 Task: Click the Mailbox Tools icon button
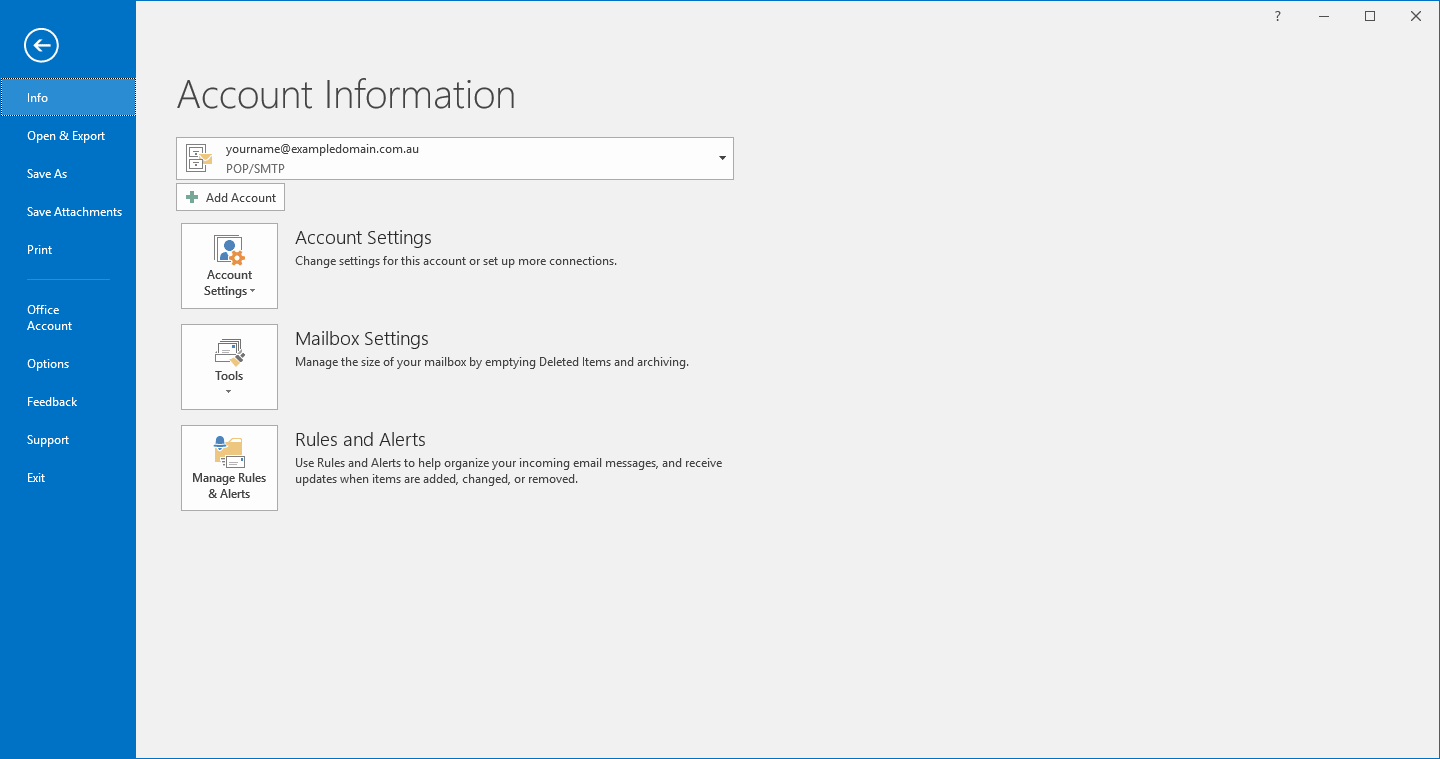[229, 353]
